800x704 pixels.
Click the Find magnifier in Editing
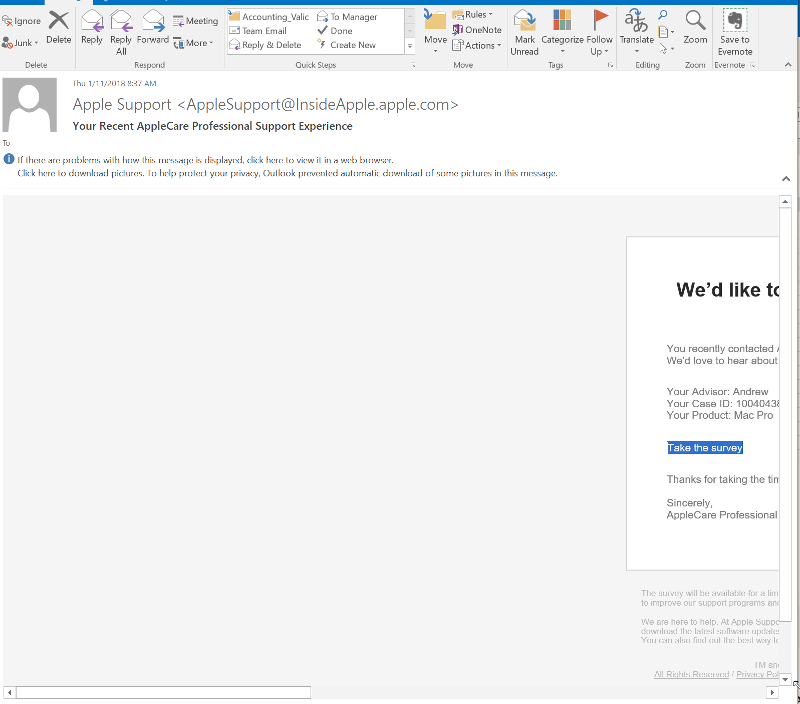662,15
